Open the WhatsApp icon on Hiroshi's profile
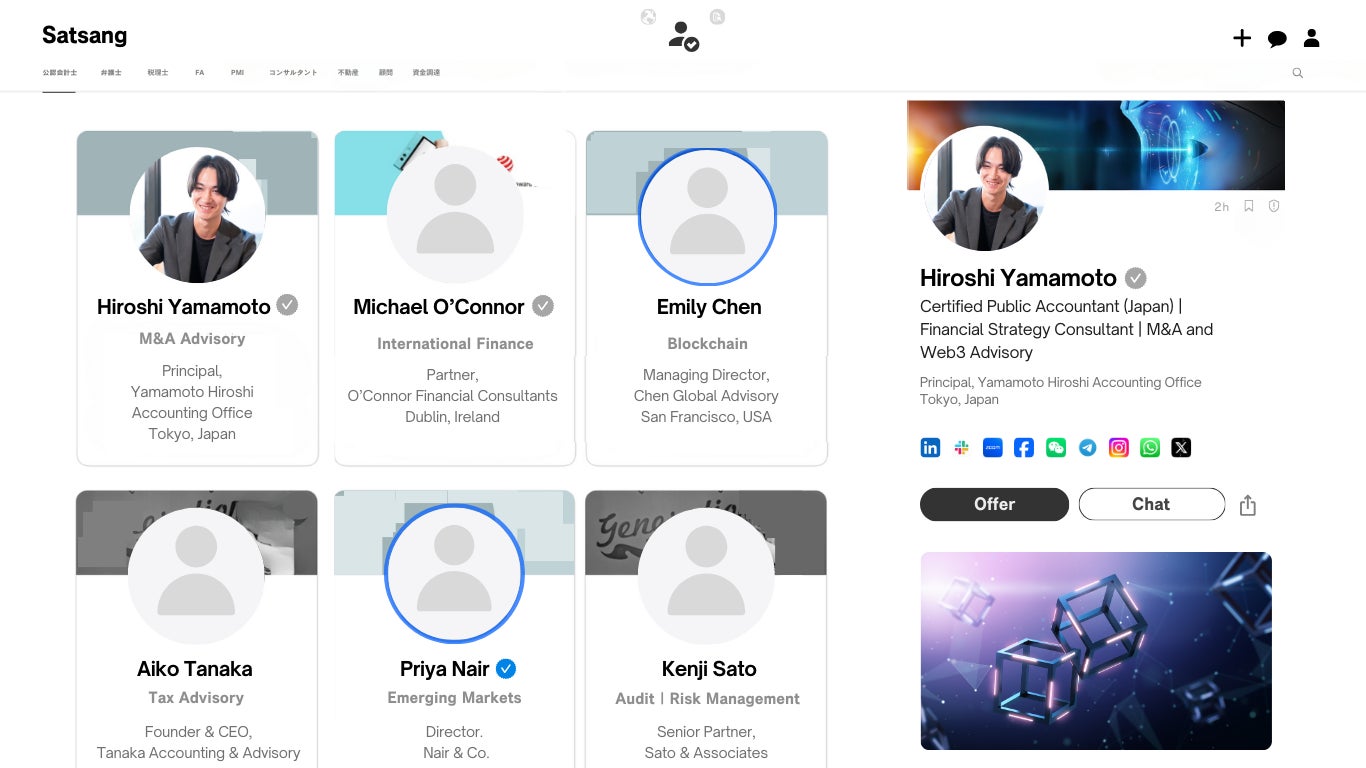Screen dimensions: 1366x768 (x=1150, y=448)
